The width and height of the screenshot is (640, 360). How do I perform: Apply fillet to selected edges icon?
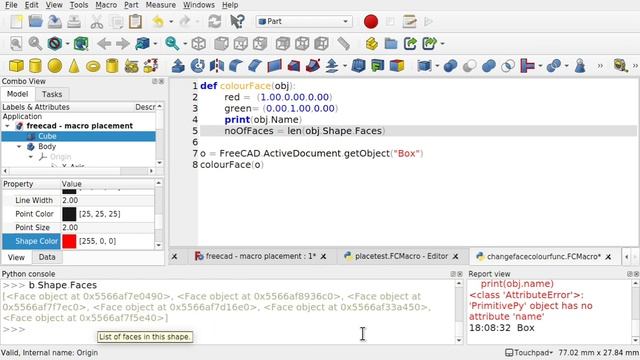click(x=236, y=66)
